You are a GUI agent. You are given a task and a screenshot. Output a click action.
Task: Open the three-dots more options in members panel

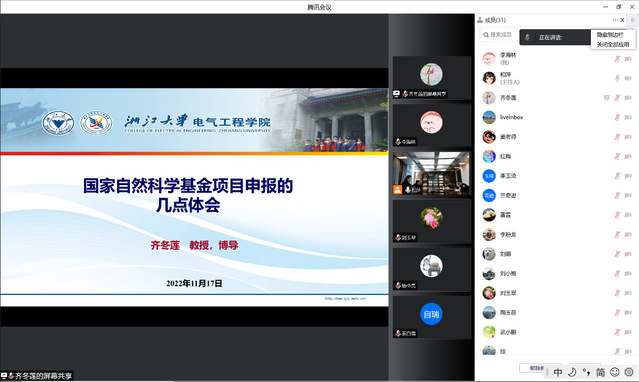click(615, 20)
